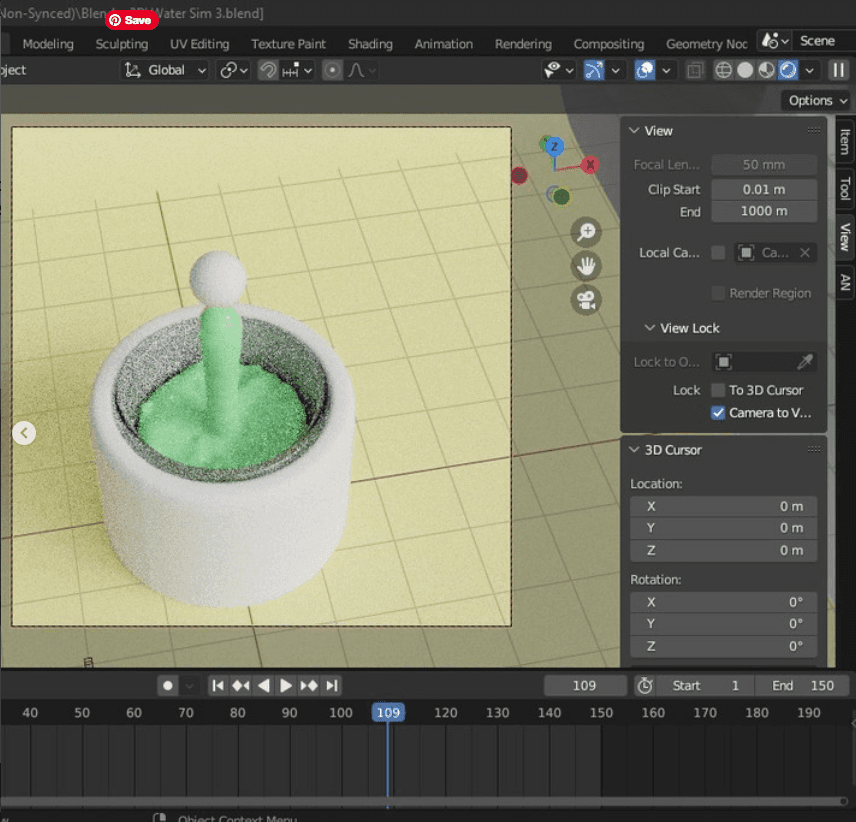This screenshot has height=822, width=856.
Task: Switch to wireframe viewport shading
Action: pyautogui.click(x=723, y=70)
